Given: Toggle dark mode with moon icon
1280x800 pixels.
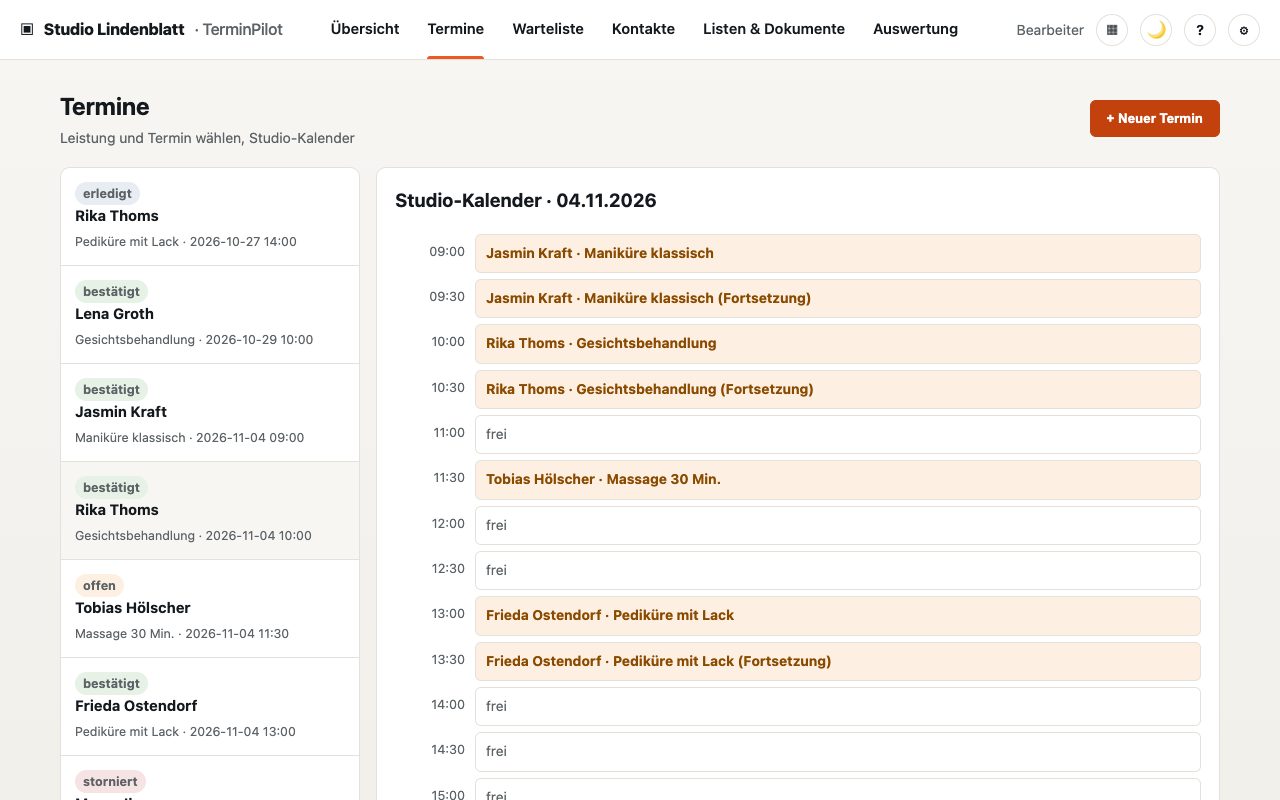Looking at the screenshot, I should (x=1156, y=30).
